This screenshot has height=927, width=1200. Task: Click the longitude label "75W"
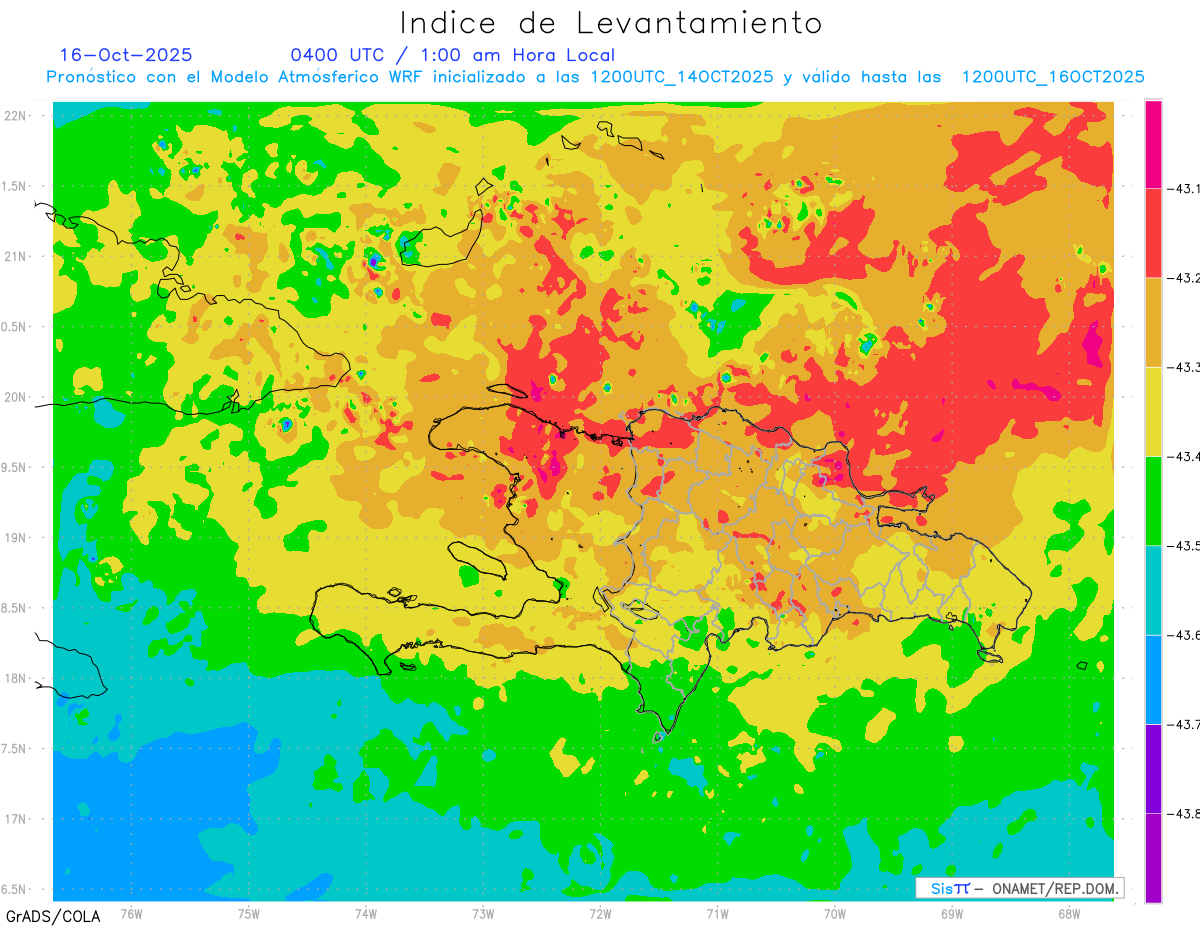(x=249, y=914)
